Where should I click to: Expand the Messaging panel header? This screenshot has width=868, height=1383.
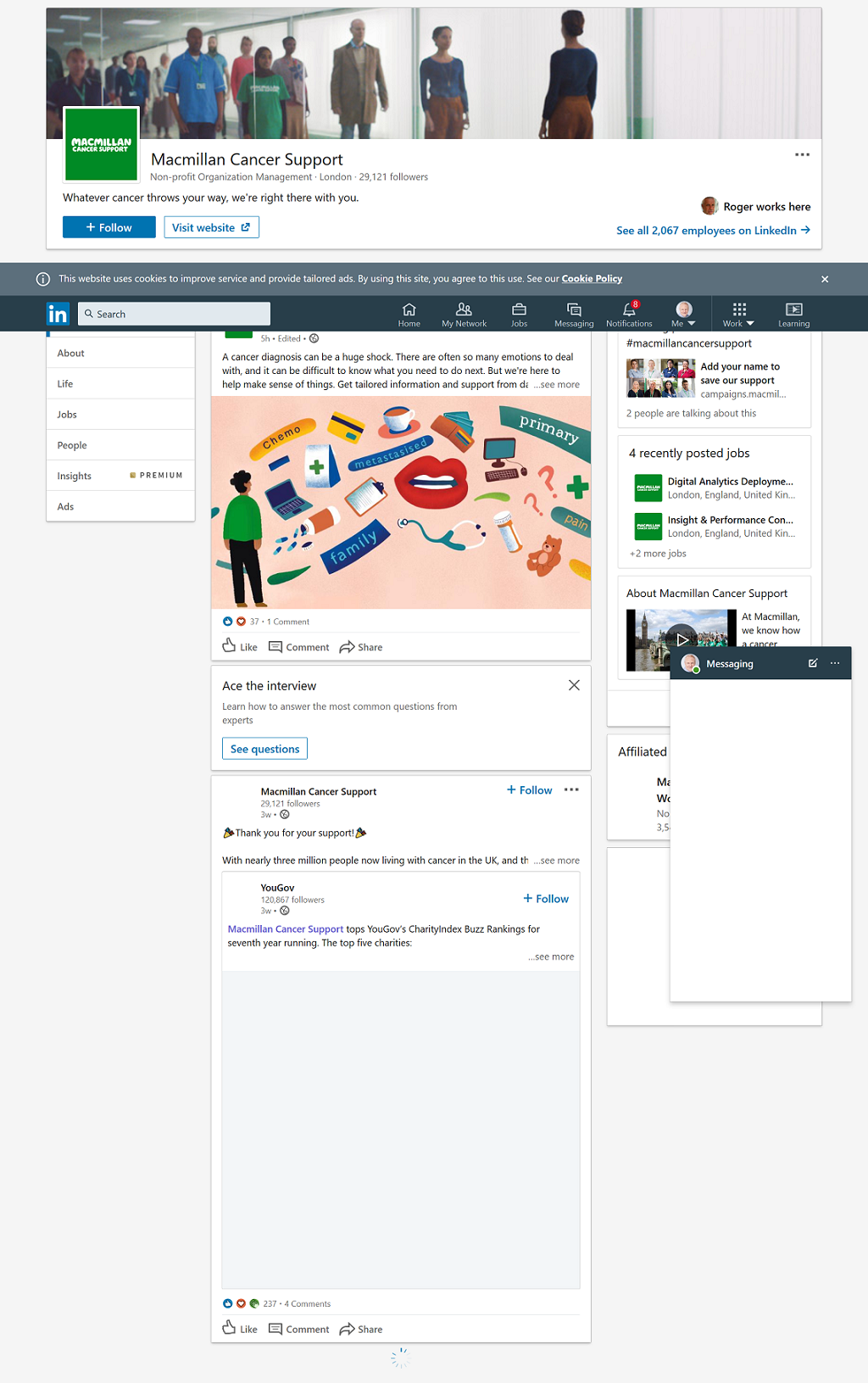point(760,664)
